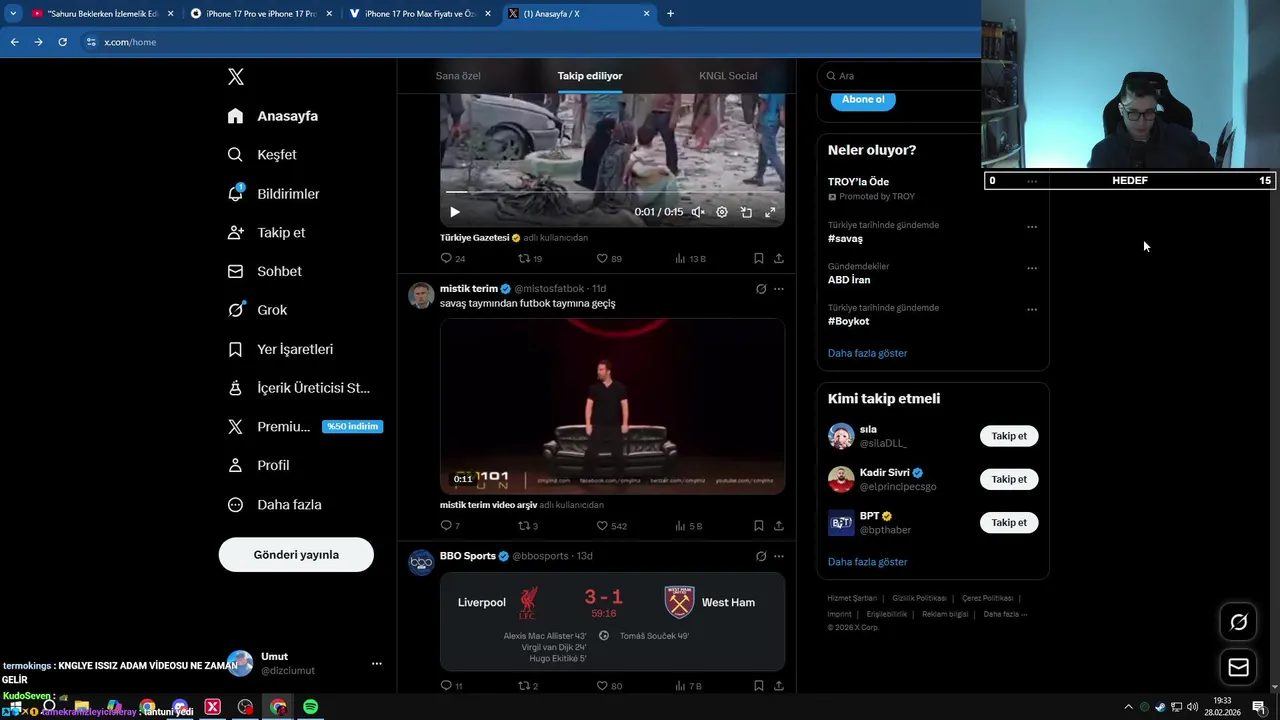Open video settings gear icon
Viewport: 1280px width, 720px height.
[722, 212]
